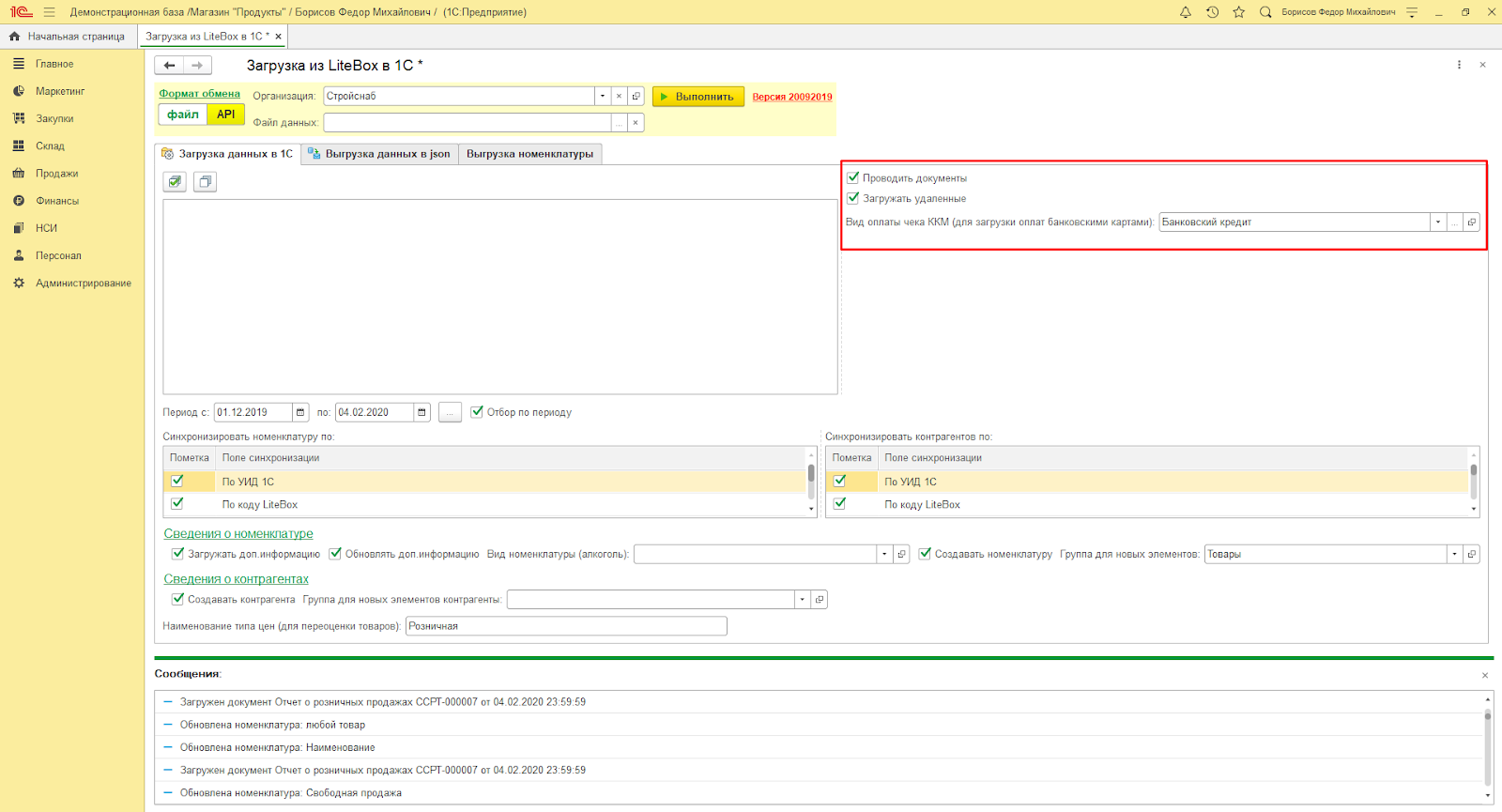Viewport: 1502px width, 812px height.
Task: Open Финансы section
Action: point(57,200)
